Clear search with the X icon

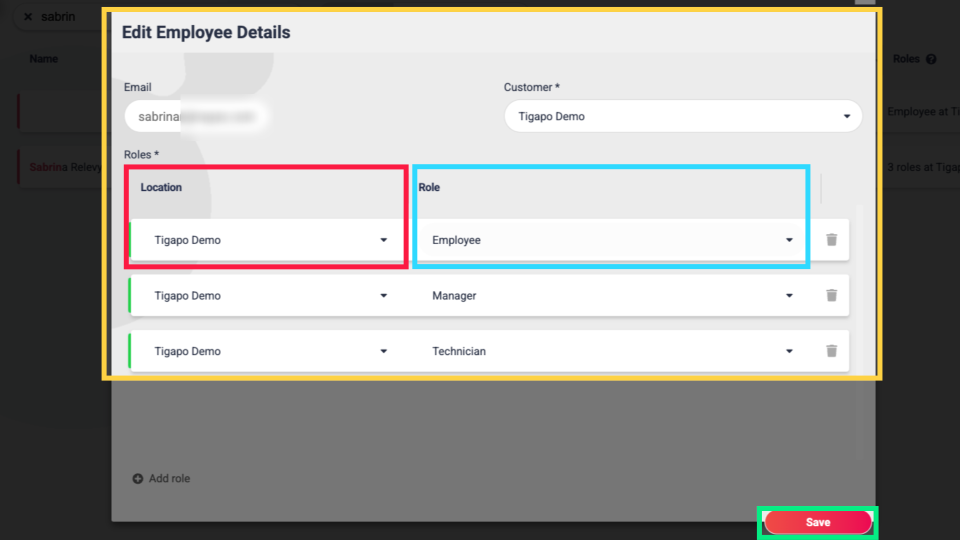point(28,17)
